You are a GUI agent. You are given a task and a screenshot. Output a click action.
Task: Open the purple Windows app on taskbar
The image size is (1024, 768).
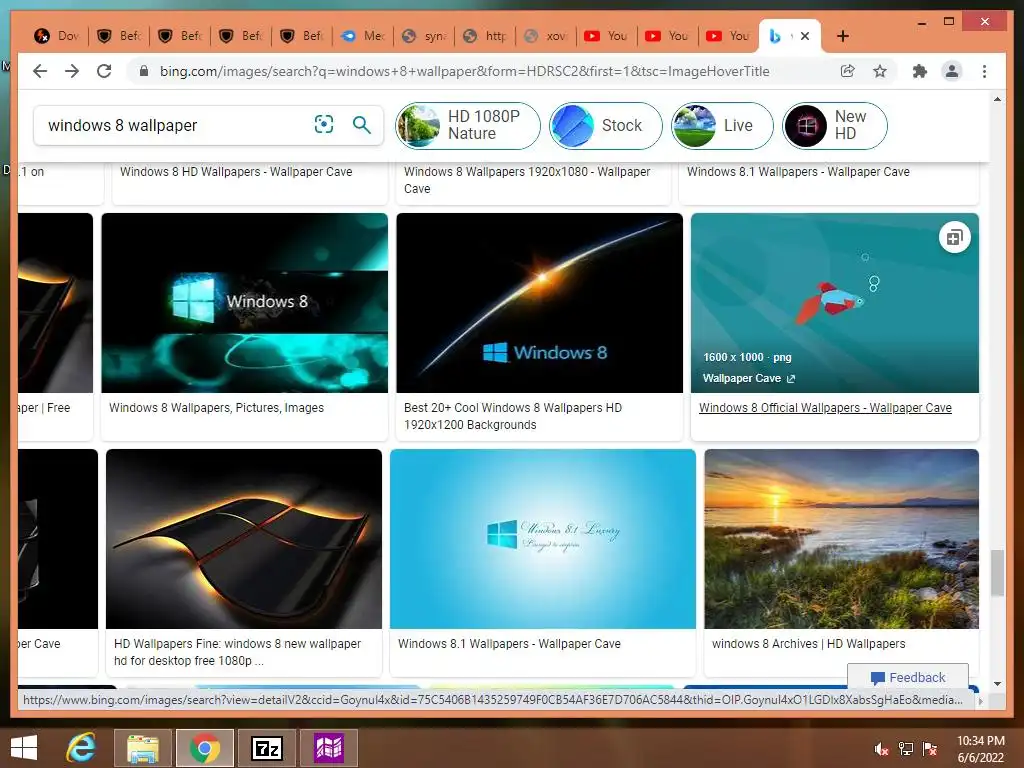[328, 748]
